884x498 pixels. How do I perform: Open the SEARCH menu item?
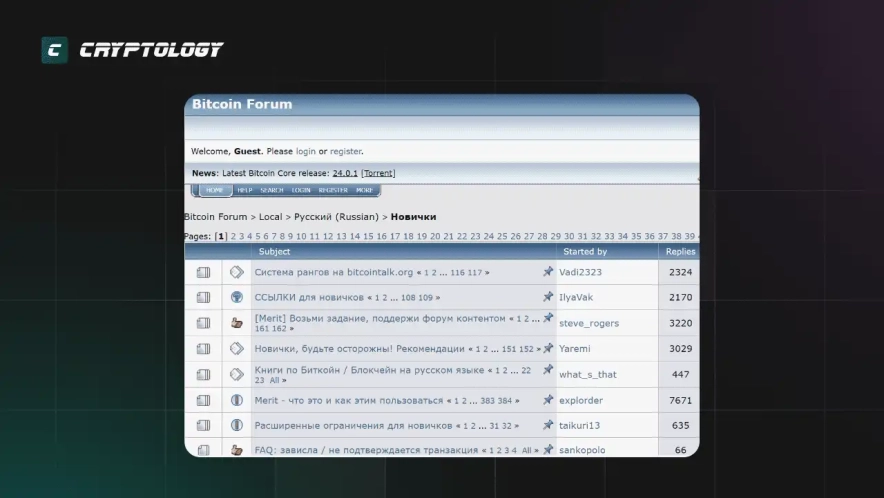click(x=271, y=190)
